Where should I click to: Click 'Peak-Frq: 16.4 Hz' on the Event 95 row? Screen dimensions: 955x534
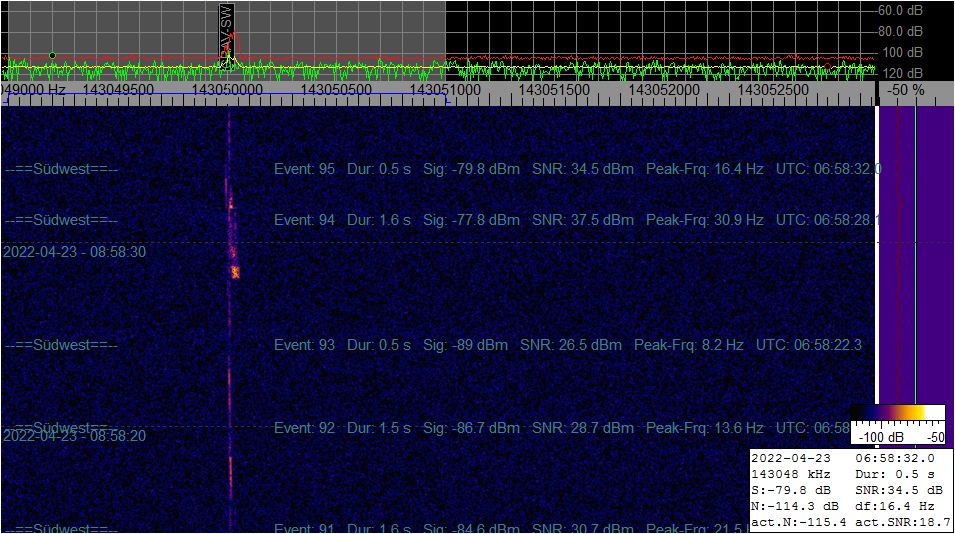705,169
